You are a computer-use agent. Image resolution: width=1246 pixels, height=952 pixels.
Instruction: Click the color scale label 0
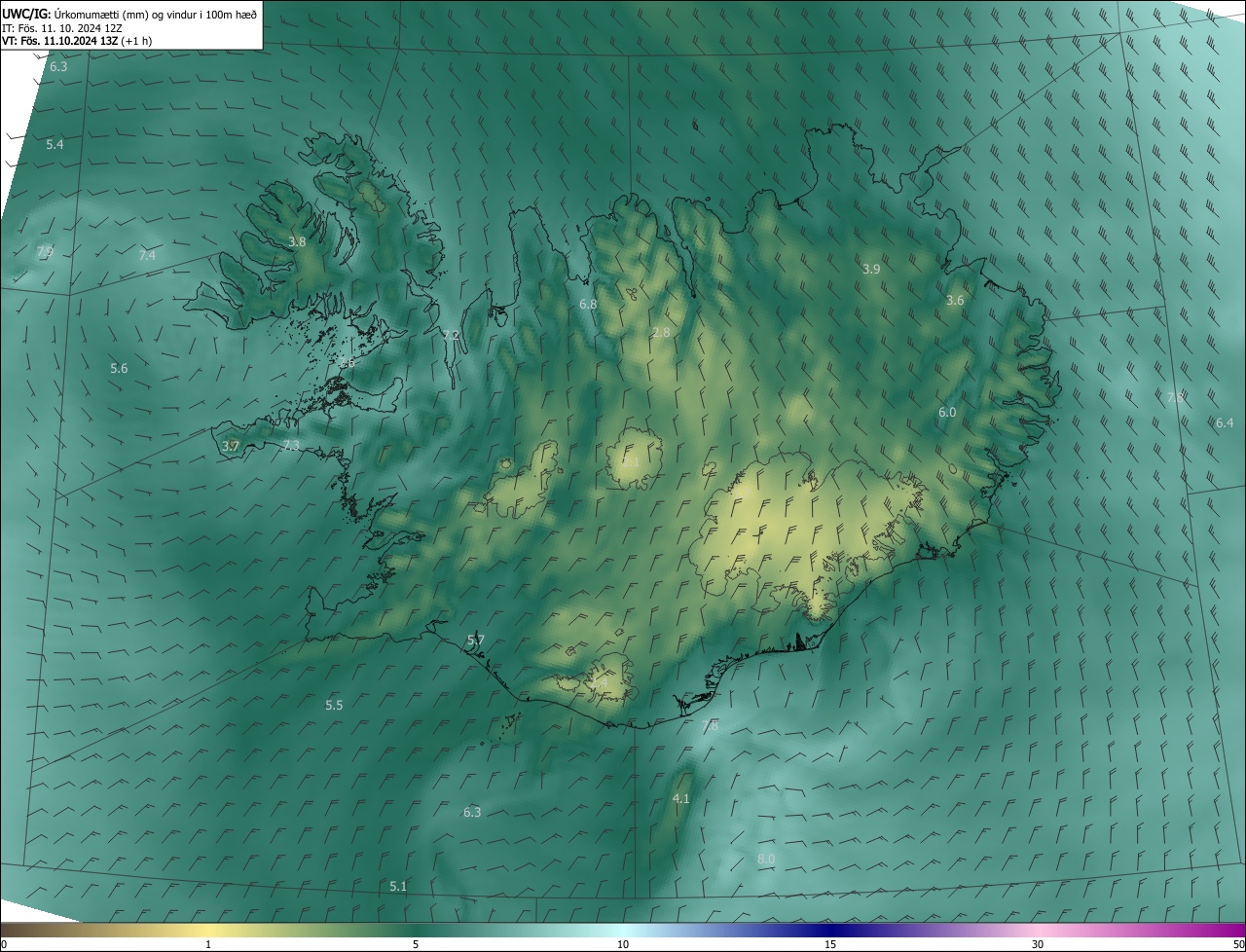[x=4, y=944]
